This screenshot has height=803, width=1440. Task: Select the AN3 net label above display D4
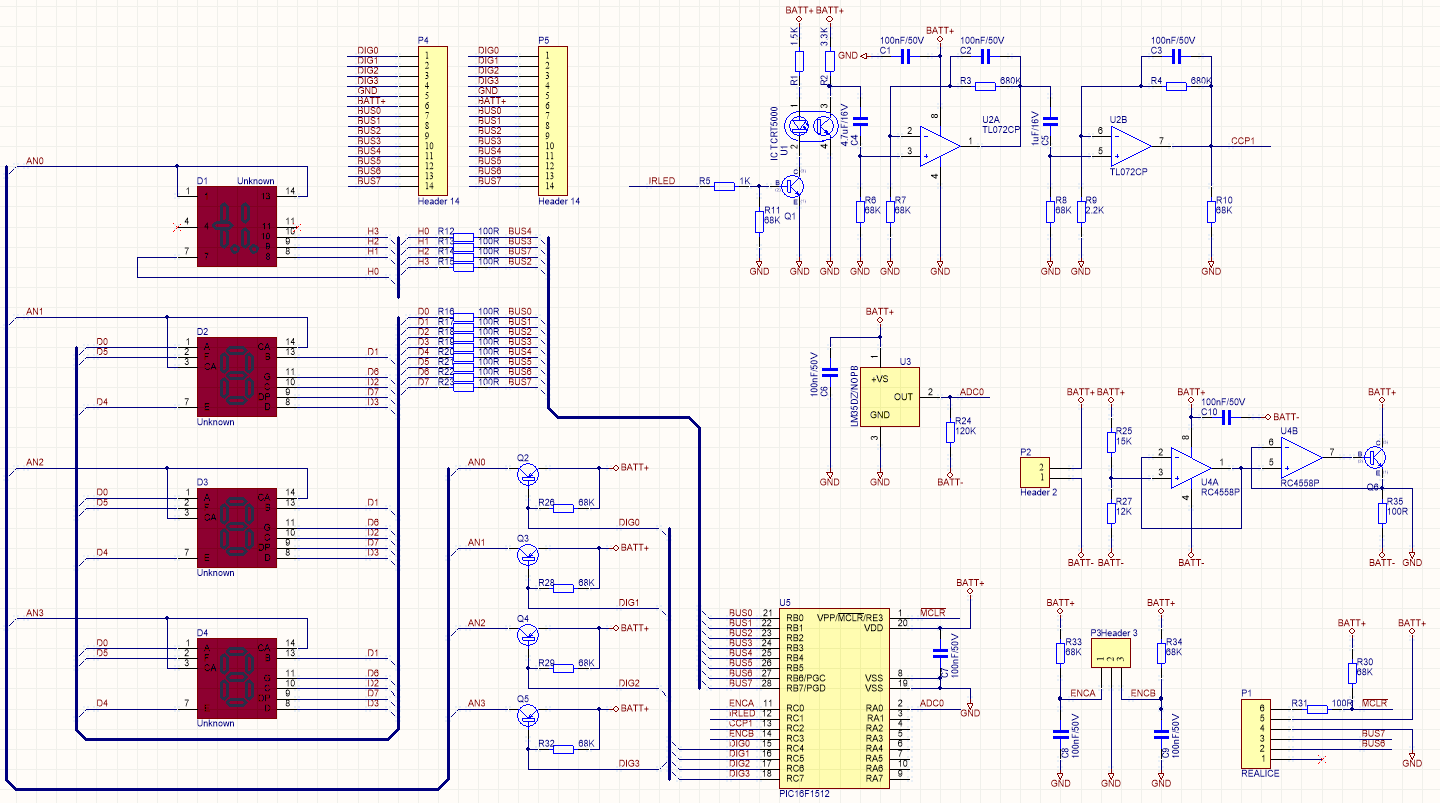tap(35, 612)
